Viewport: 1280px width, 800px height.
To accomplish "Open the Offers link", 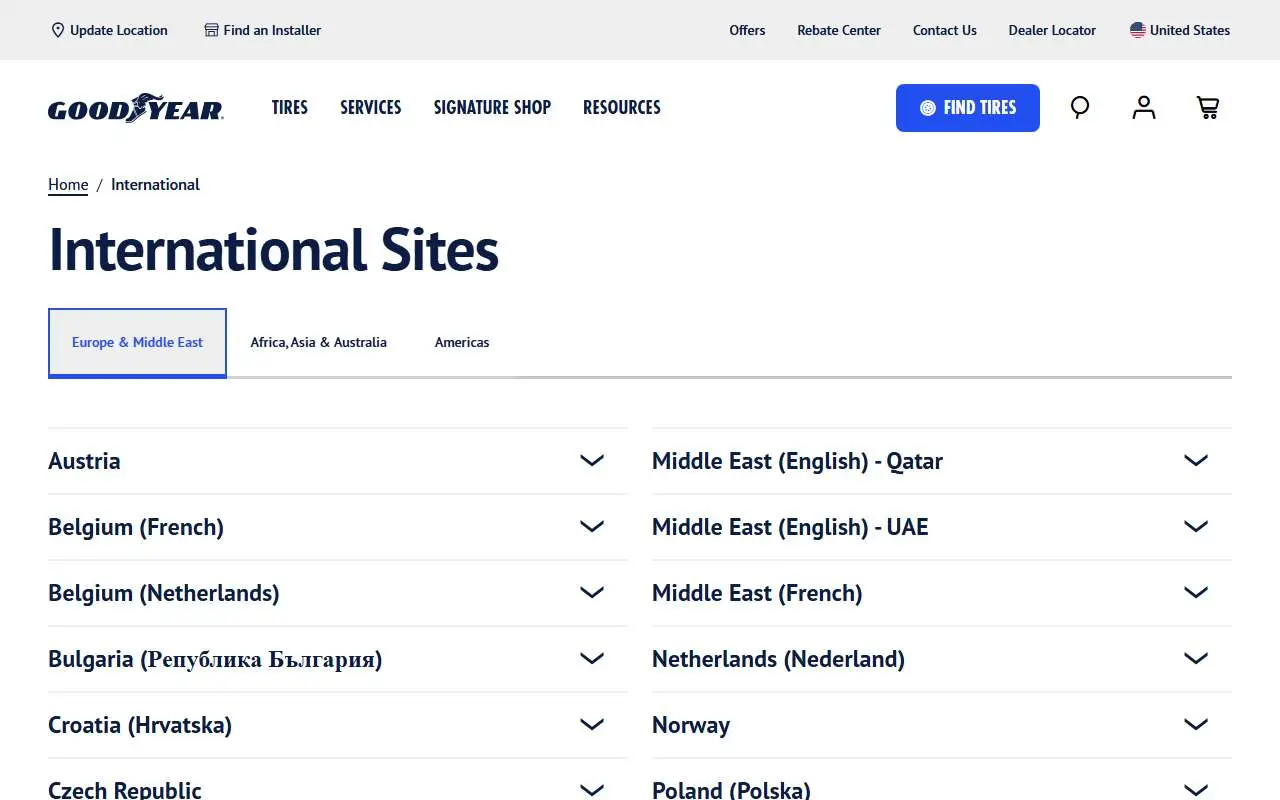I will [747, 30].
